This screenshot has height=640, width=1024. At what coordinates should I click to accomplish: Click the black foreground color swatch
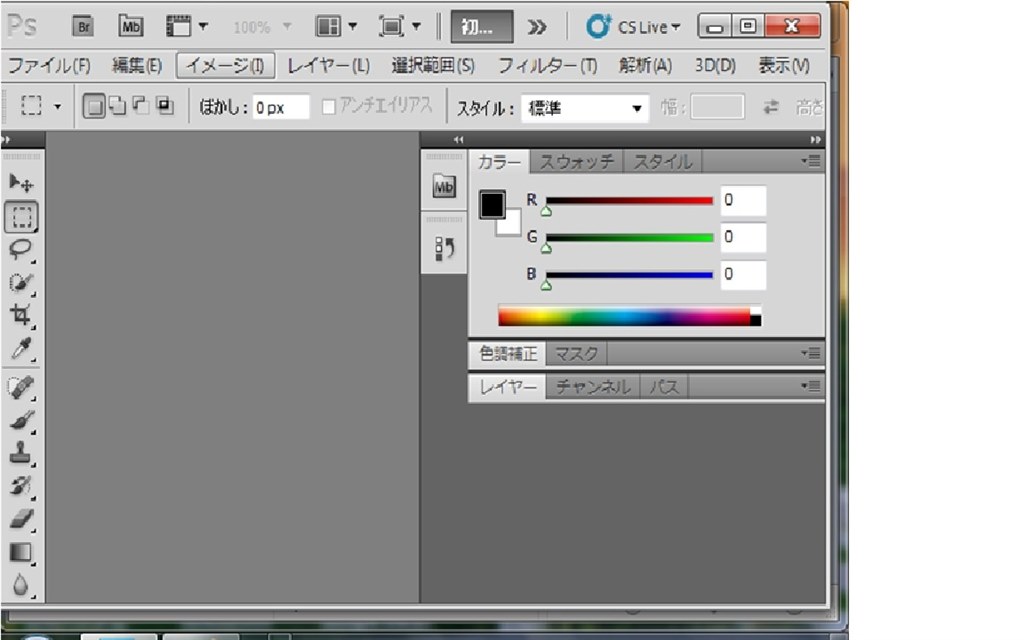493,204
